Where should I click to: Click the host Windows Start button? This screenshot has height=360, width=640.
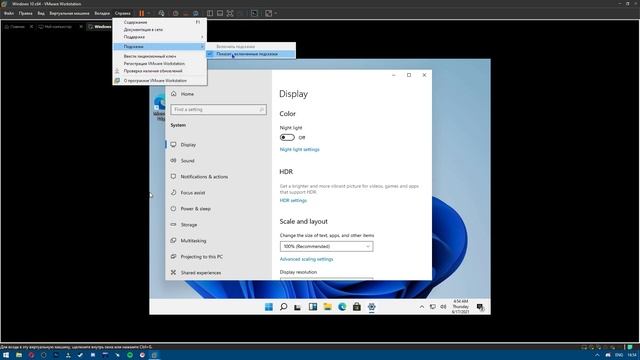pyautogui.click(x=6, y=355)
